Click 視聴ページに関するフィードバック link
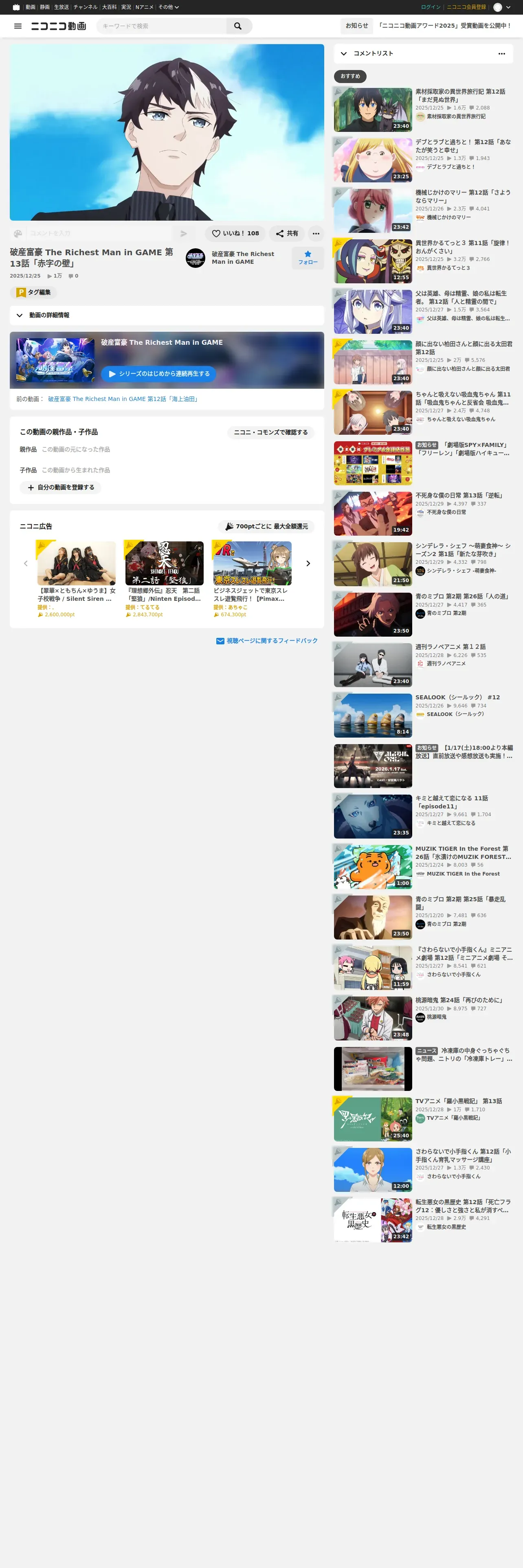The image size is (523, 1568). 267,641
